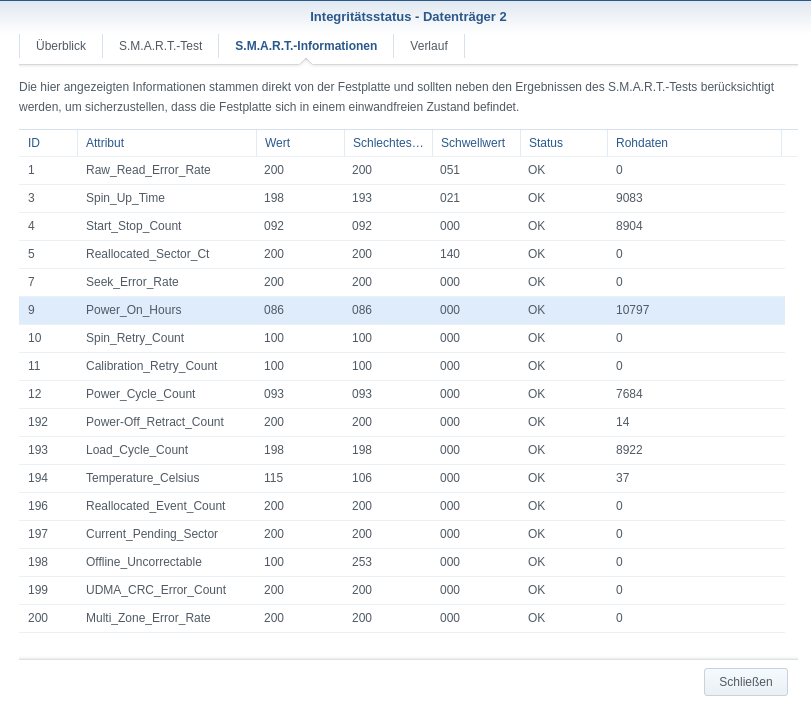Image resolution: width=811 pixels, height=703 pixels.
Task: Click the UDMA_CRC_Error_Count row
Action: click(x=155, y=590)
